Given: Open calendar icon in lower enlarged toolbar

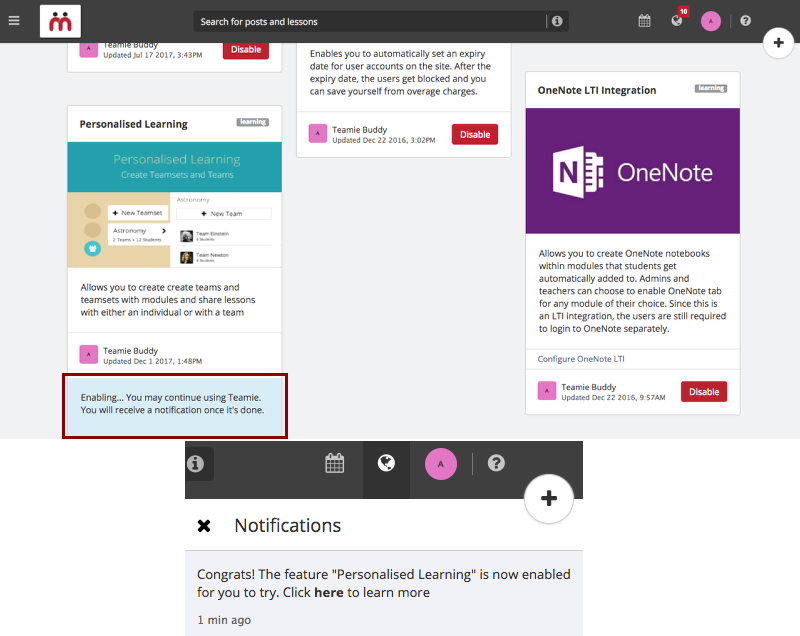Looking at the screenshot, I should pos(335,463).
